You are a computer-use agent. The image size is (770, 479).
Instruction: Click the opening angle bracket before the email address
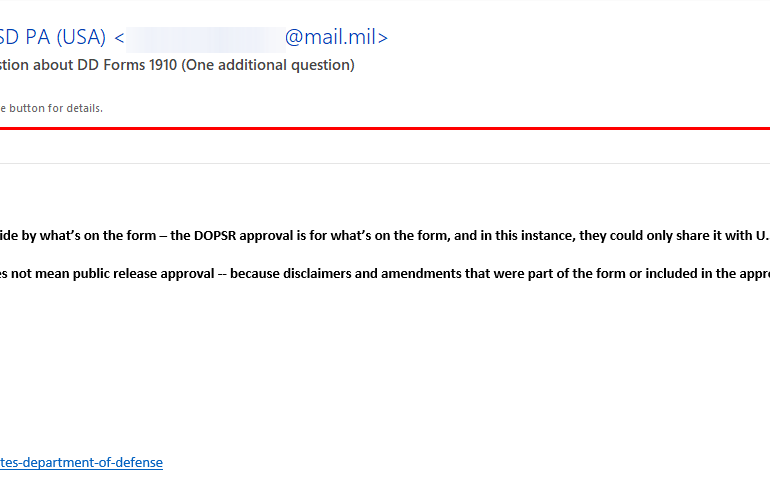point(119,39)
